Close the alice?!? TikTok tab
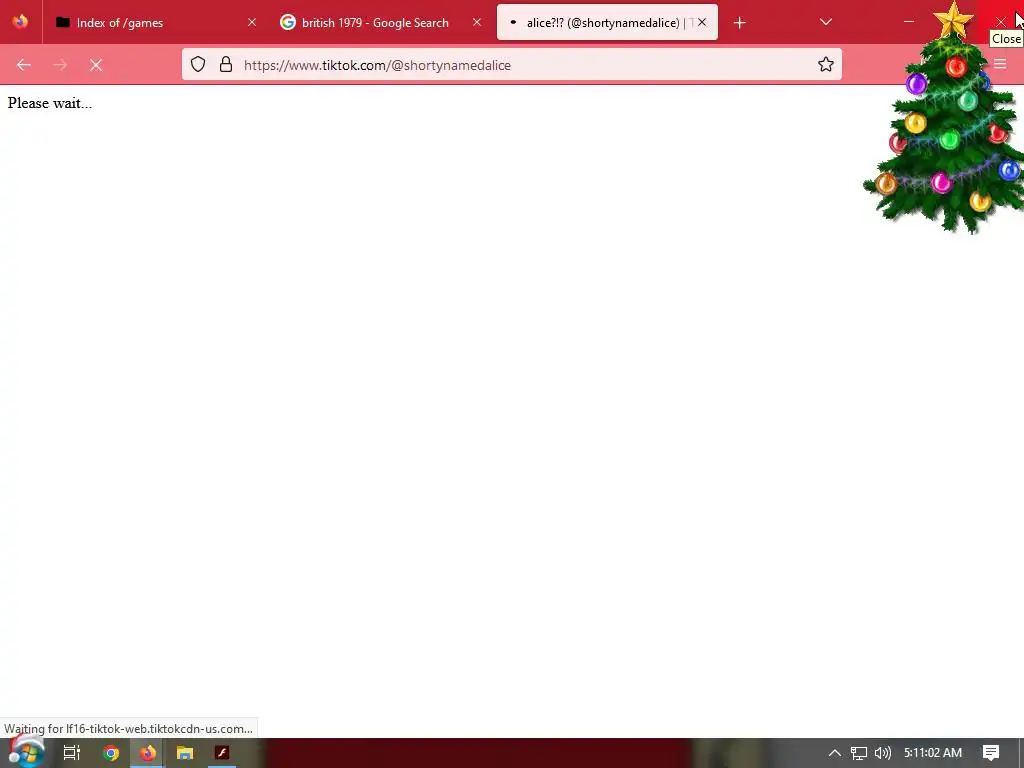Viewport: 1024px width, 768px height. click(x=702, y=22)
